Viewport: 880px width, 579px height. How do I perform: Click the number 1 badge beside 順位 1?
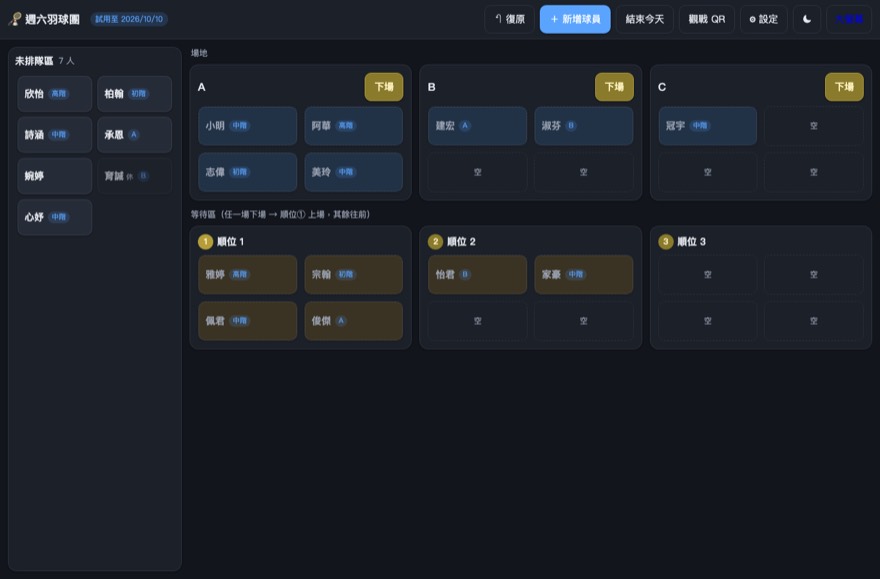[205, 241]
